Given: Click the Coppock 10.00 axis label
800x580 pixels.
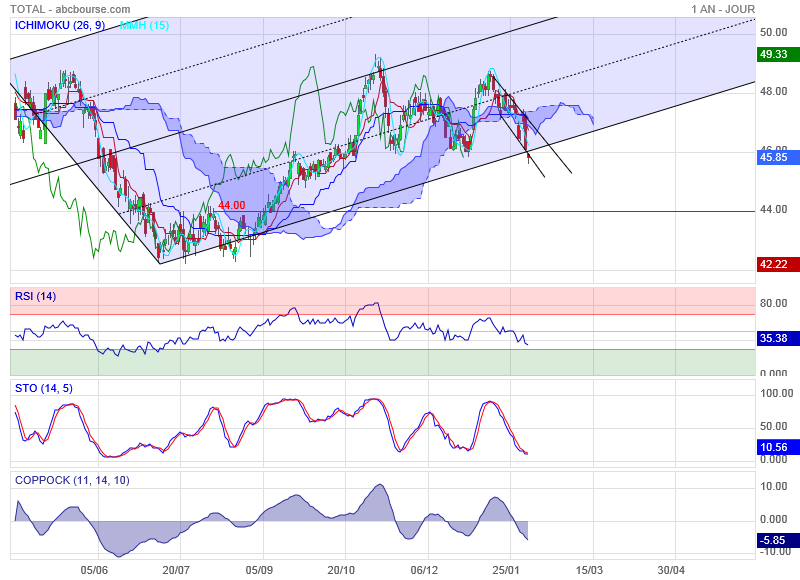Looking at the screenshot, I should tap(773, 486).
